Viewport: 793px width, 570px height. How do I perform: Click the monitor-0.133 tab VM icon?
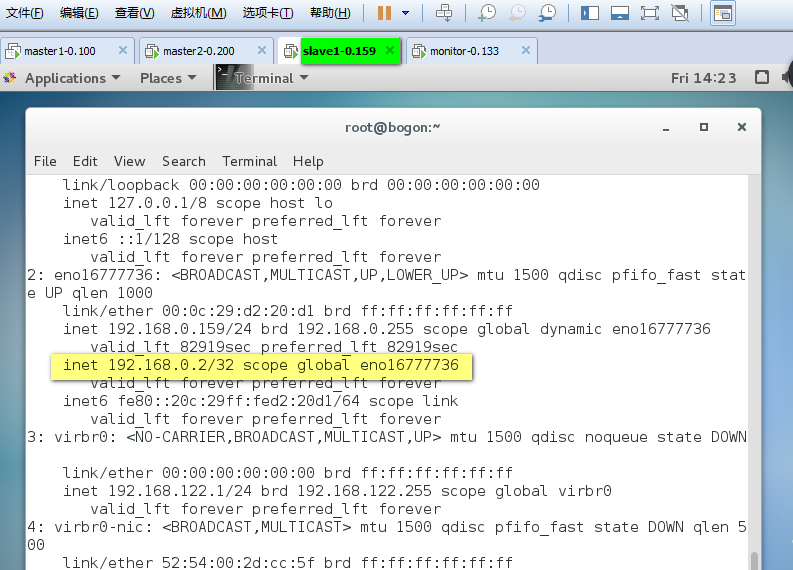(419, 51)
